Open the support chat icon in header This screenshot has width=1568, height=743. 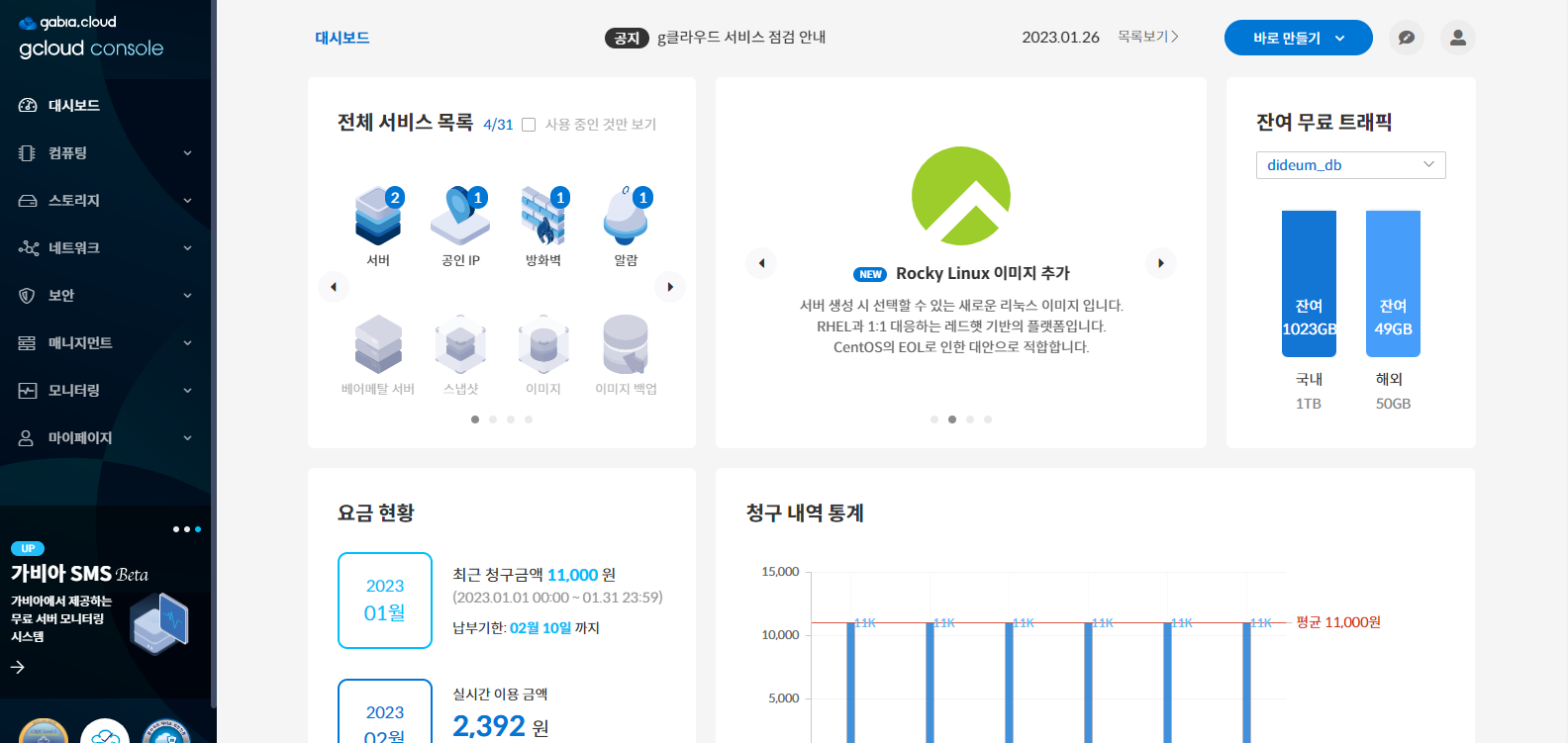click(1407, 38)
